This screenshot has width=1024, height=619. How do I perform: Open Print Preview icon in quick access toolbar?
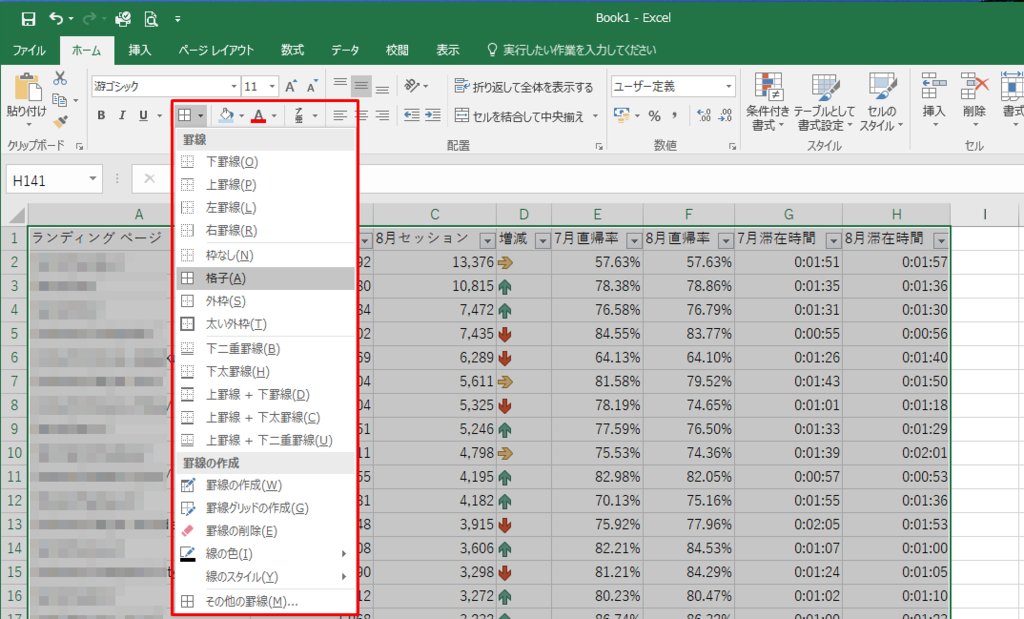(x=151, y=19)
